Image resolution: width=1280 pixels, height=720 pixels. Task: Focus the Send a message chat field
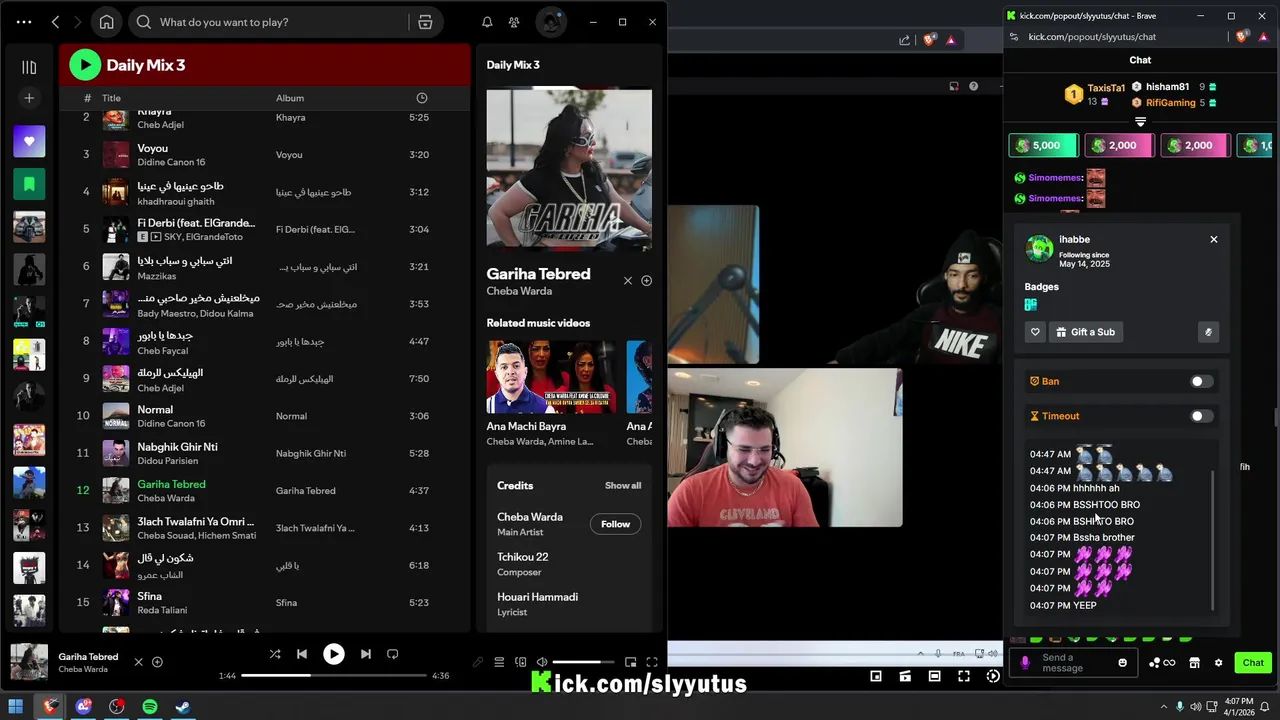[x=1072, y=663]
